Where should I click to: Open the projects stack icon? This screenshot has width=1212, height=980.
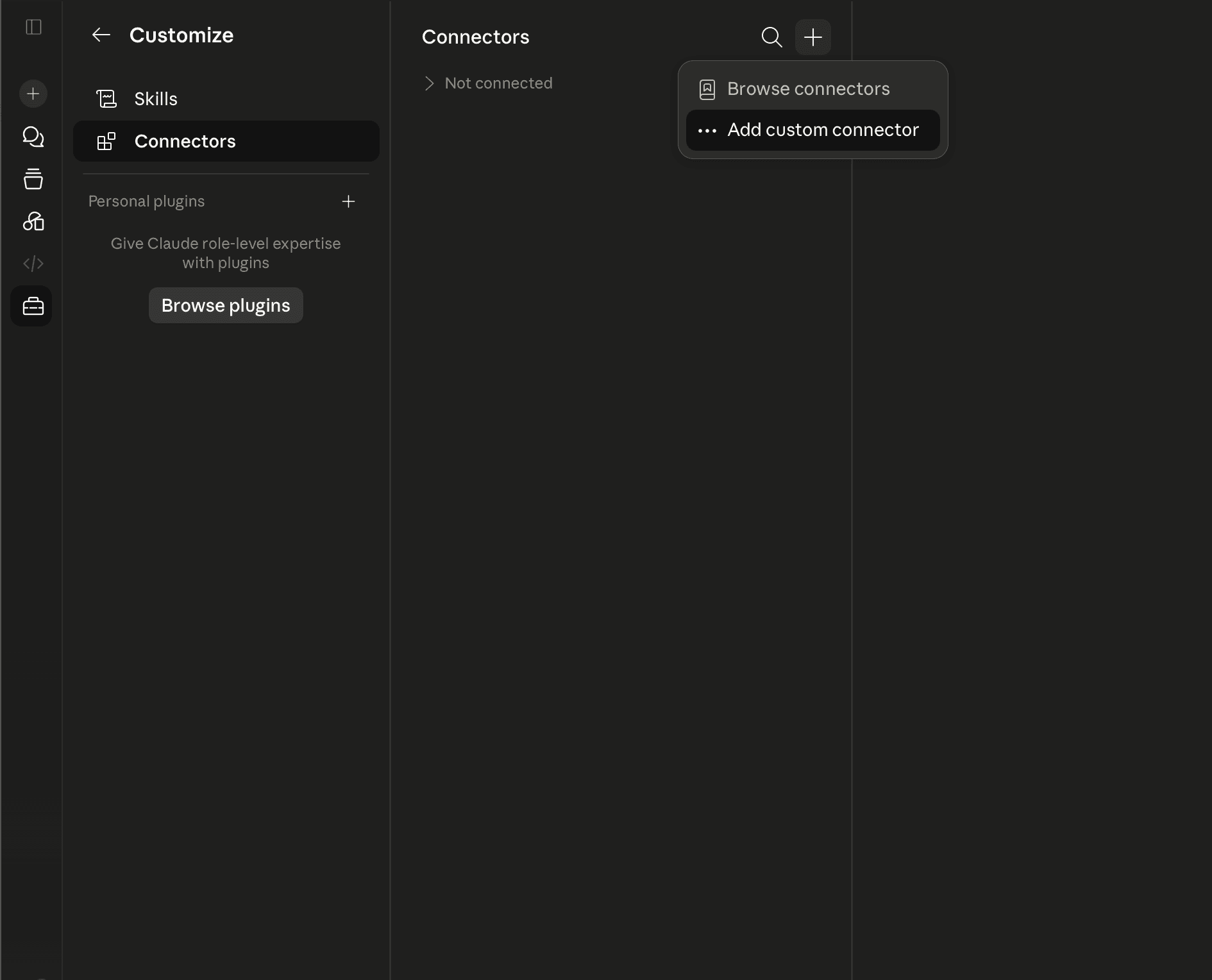coord(33,179)
